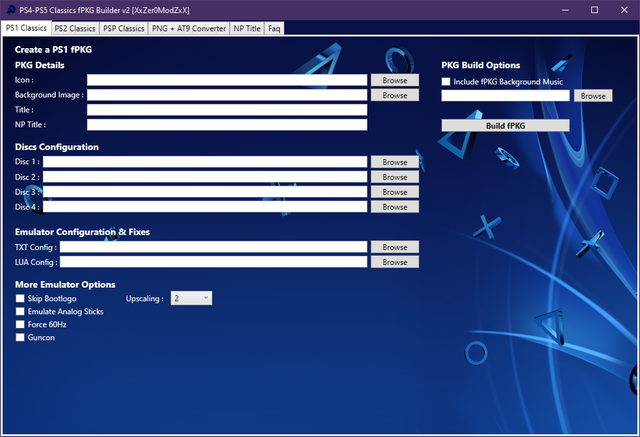Browse for the Icon file

(395, 80)
